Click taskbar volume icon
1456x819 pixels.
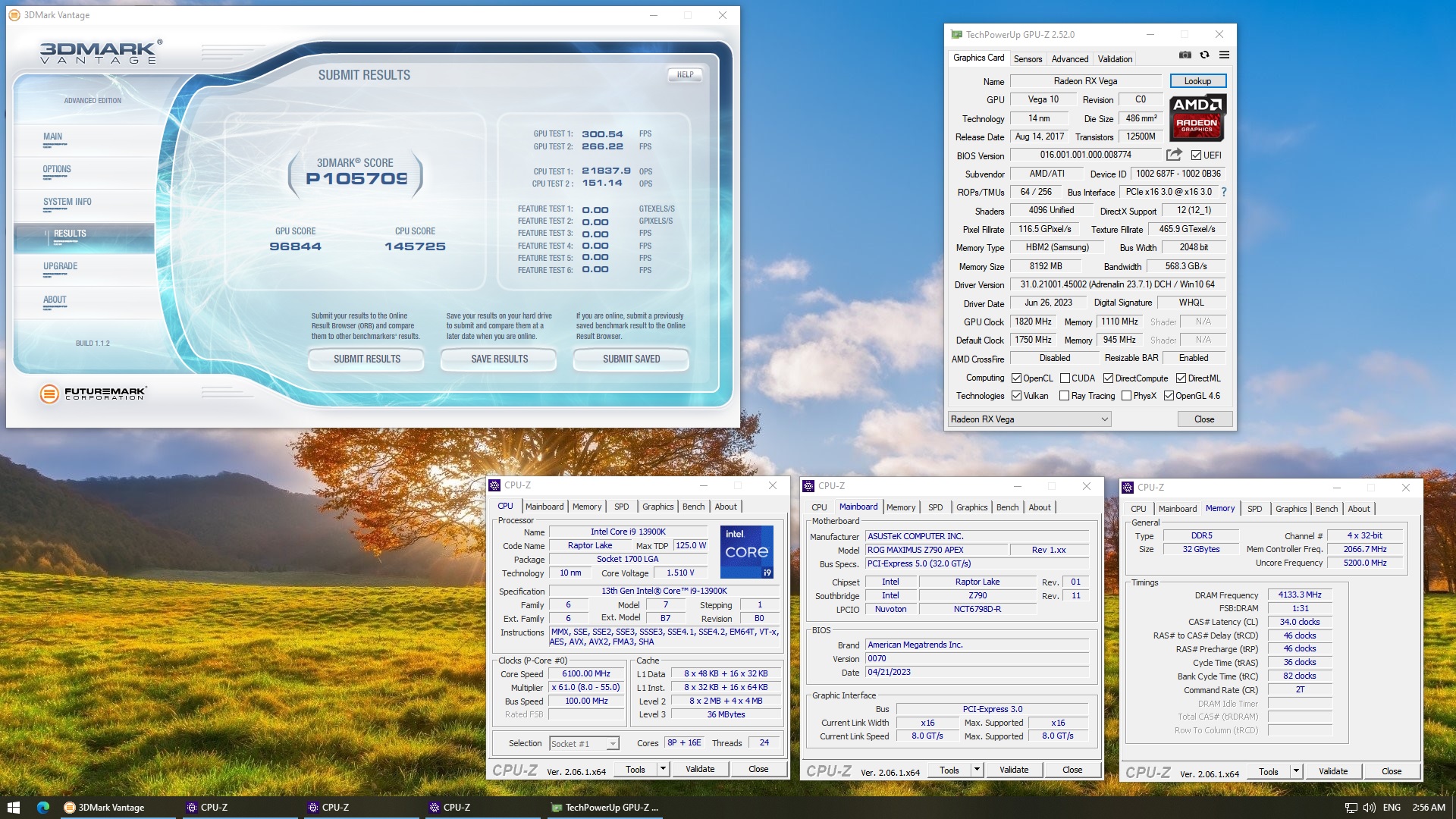(1369, 808)
